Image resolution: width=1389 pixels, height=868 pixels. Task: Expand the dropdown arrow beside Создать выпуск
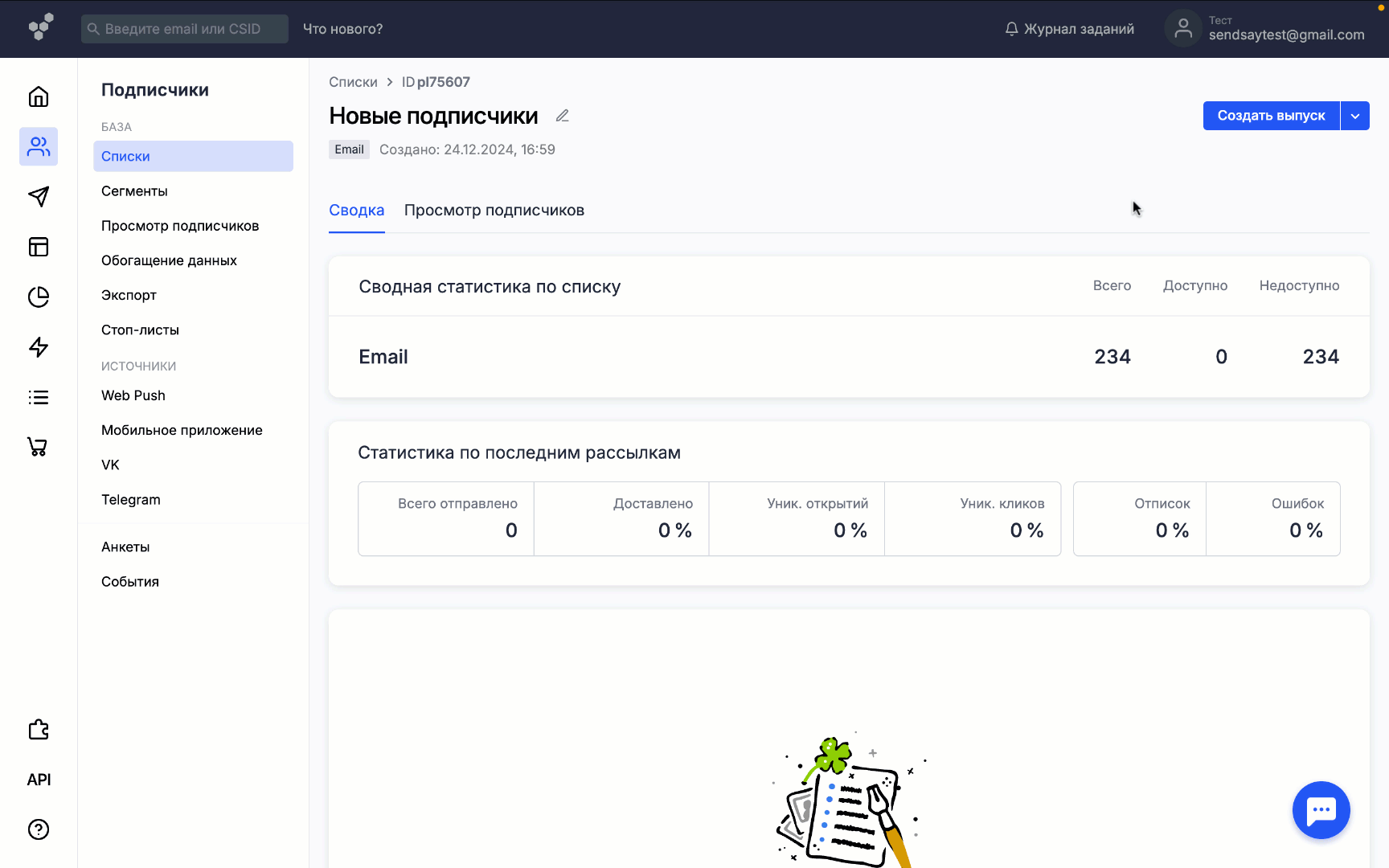tap(1355, 116)
